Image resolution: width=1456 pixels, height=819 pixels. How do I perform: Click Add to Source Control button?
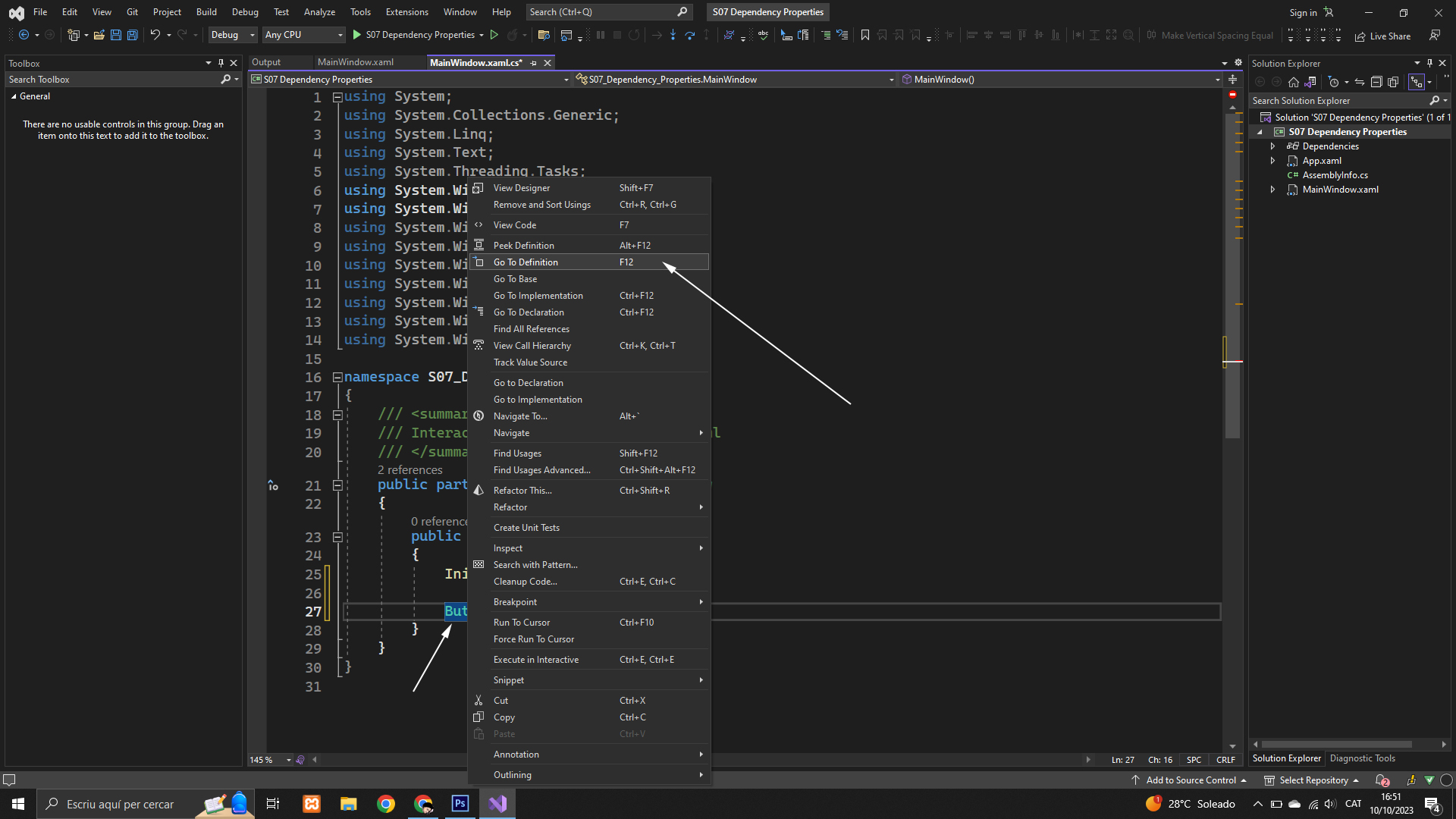point(1190,780)
